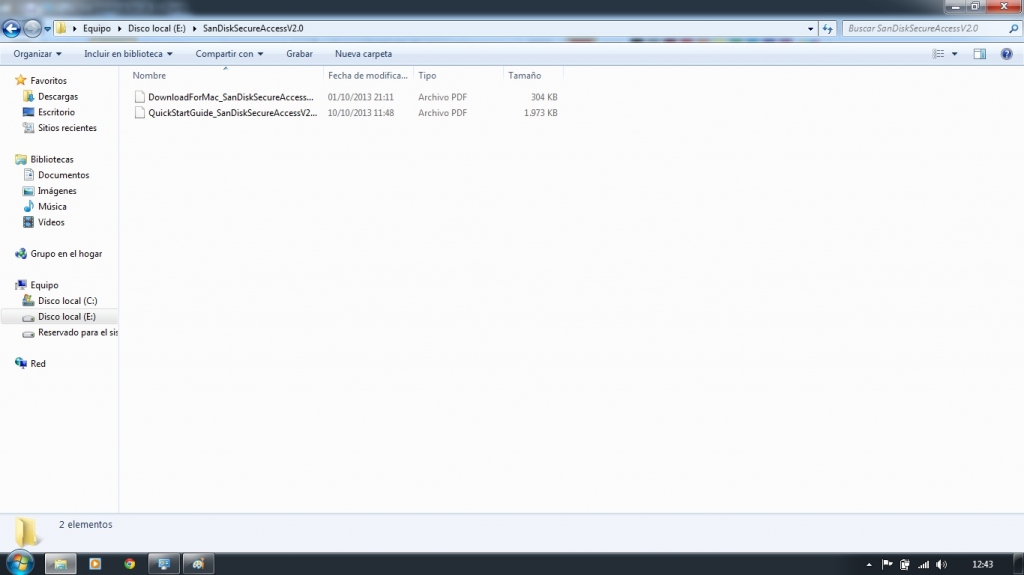Refresh the folder with the address bar button

(827, 29)
